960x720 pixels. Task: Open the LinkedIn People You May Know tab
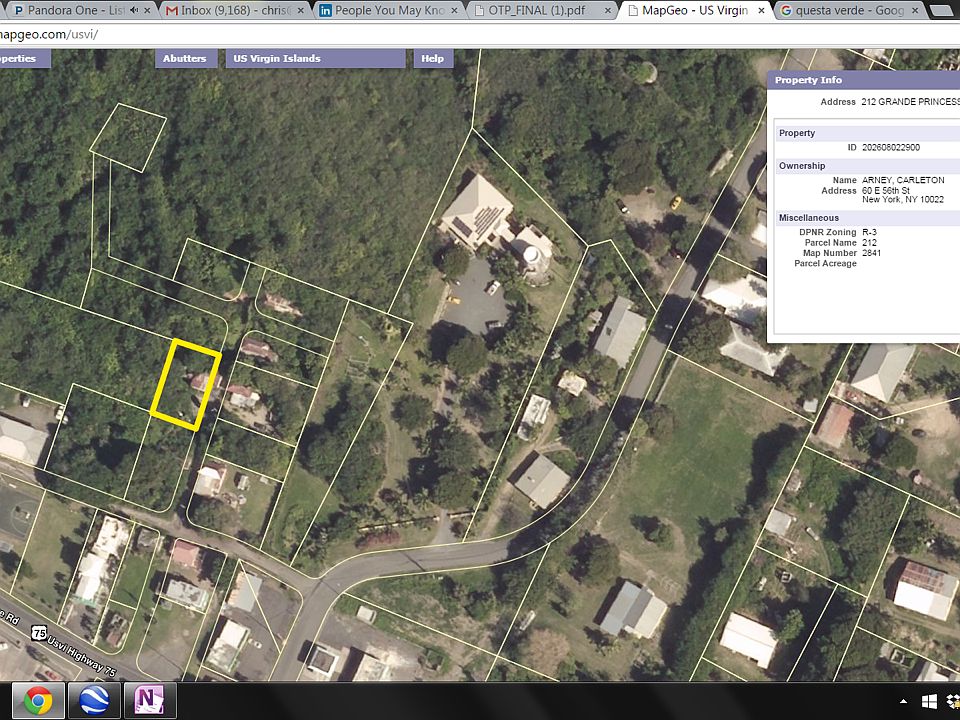pyautogui.click(x=389, y=10)
